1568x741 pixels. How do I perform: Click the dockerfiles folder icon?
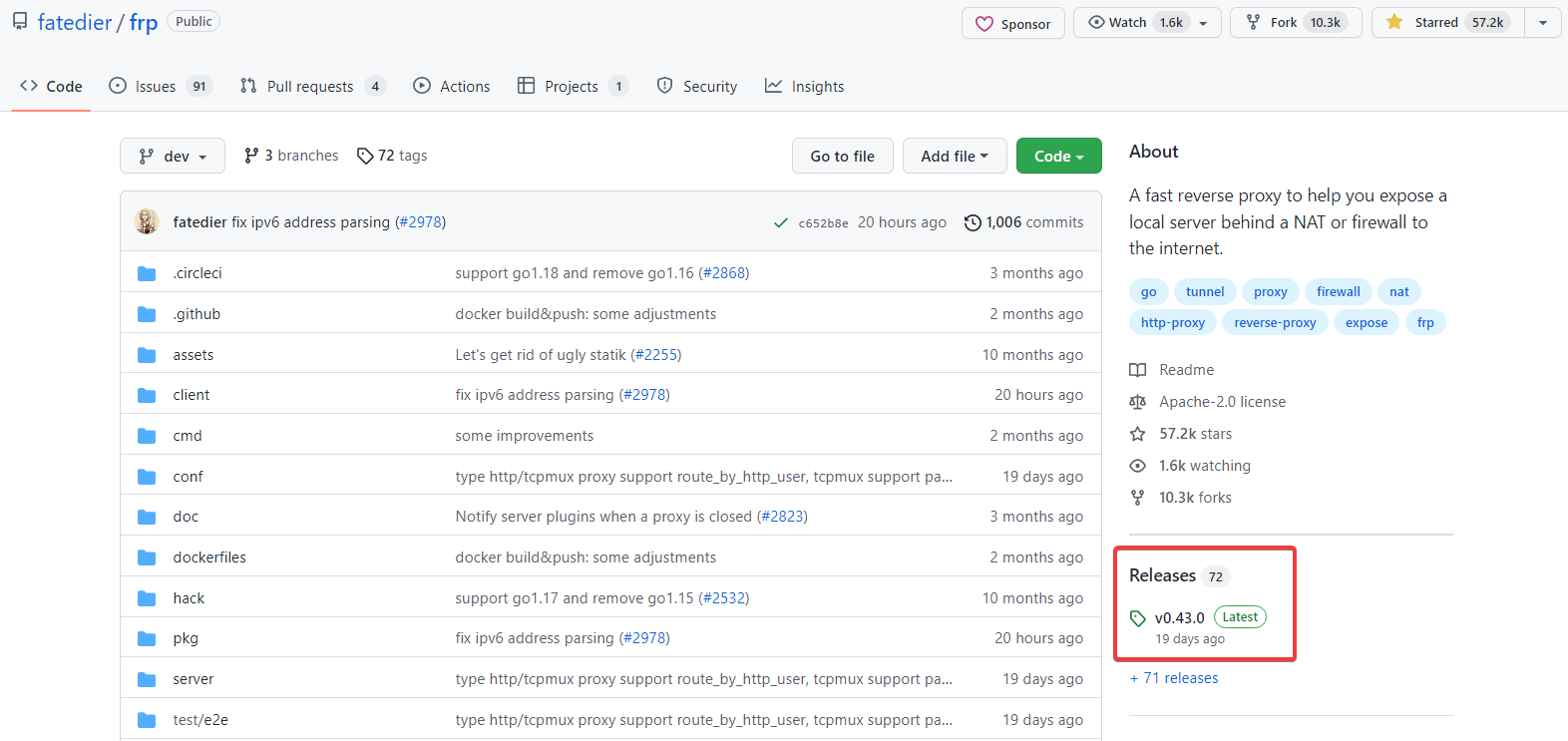pyautogui.click(x=147, y=557)
